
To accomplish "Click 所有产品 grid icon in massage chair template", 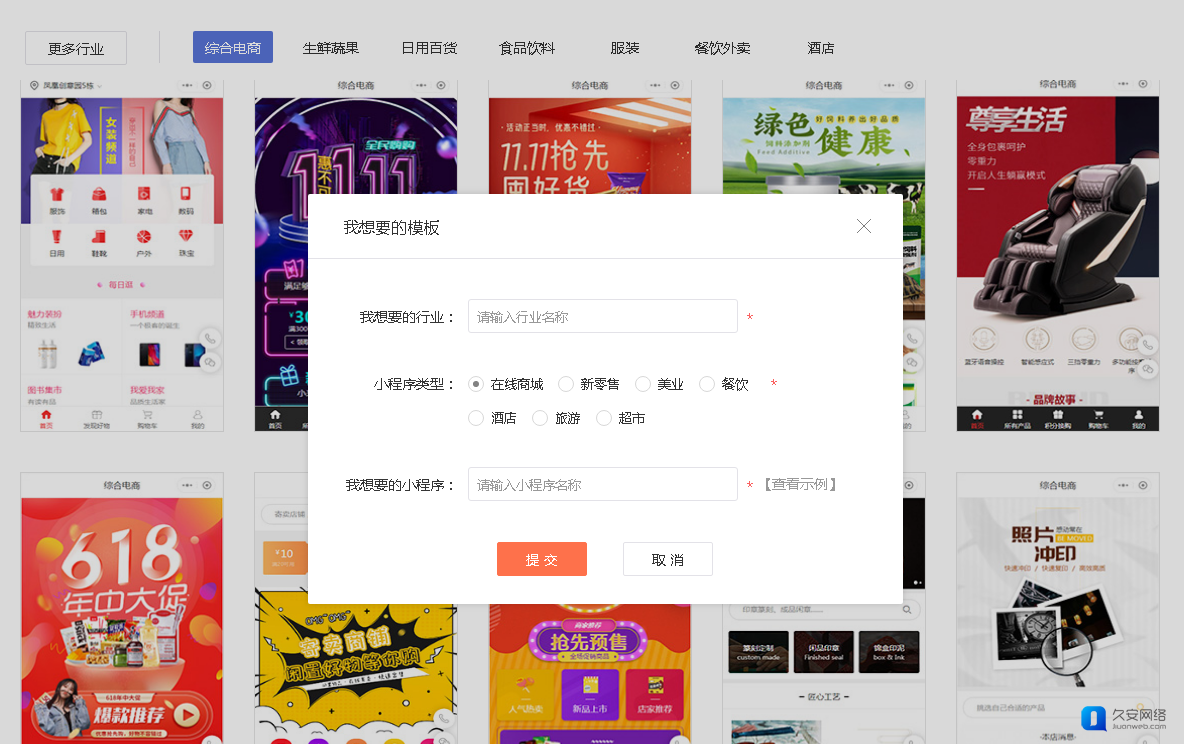I will pyautogui.click(x=1017, y=416).
